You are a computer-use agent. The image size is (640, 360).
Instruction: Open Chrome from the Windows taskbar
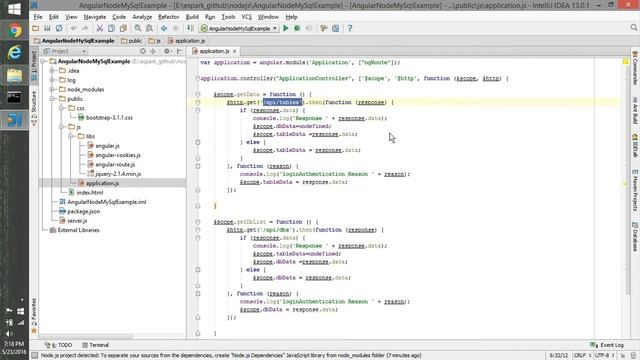point(14,30)
